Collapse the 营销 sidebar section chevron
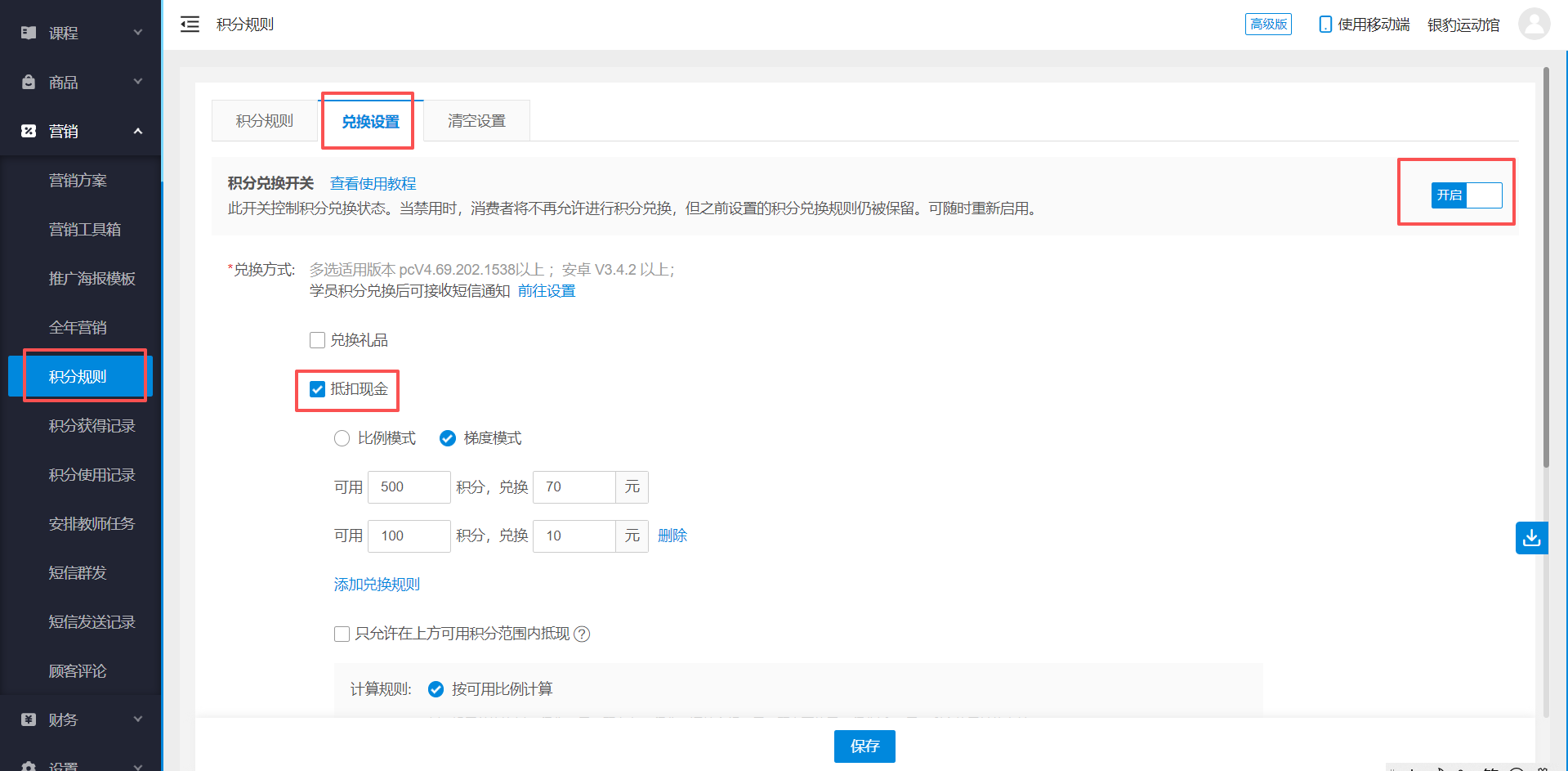Viewport: 1568px width, 771px height. pos(137,131)
